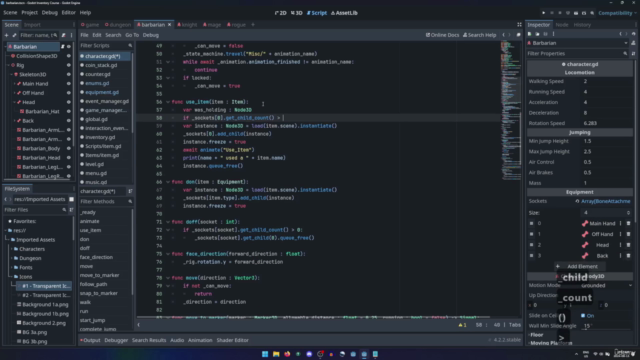
Task: Open Online Docs
Action: 442,35
